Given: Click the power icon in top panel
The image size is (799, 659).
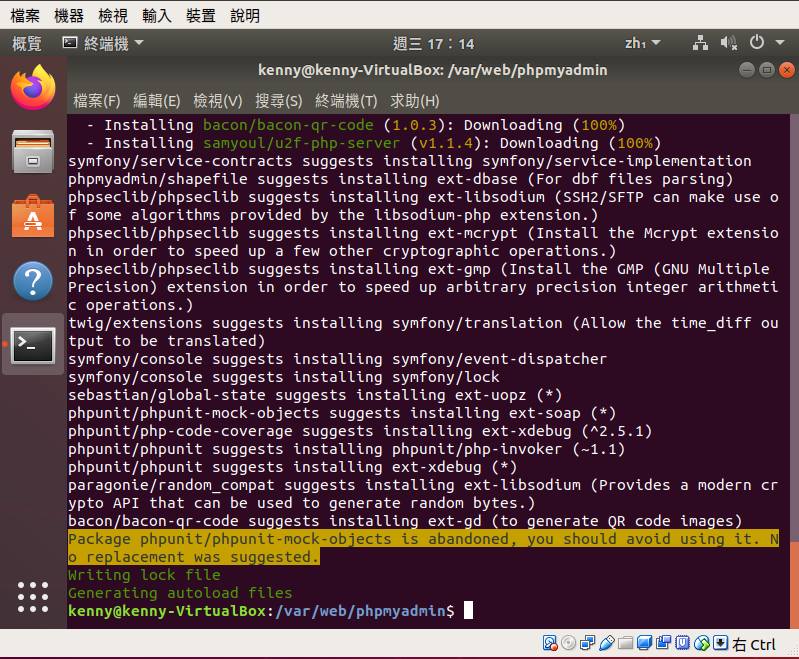Looking at the screenshot, I should (x=757, y=42).
